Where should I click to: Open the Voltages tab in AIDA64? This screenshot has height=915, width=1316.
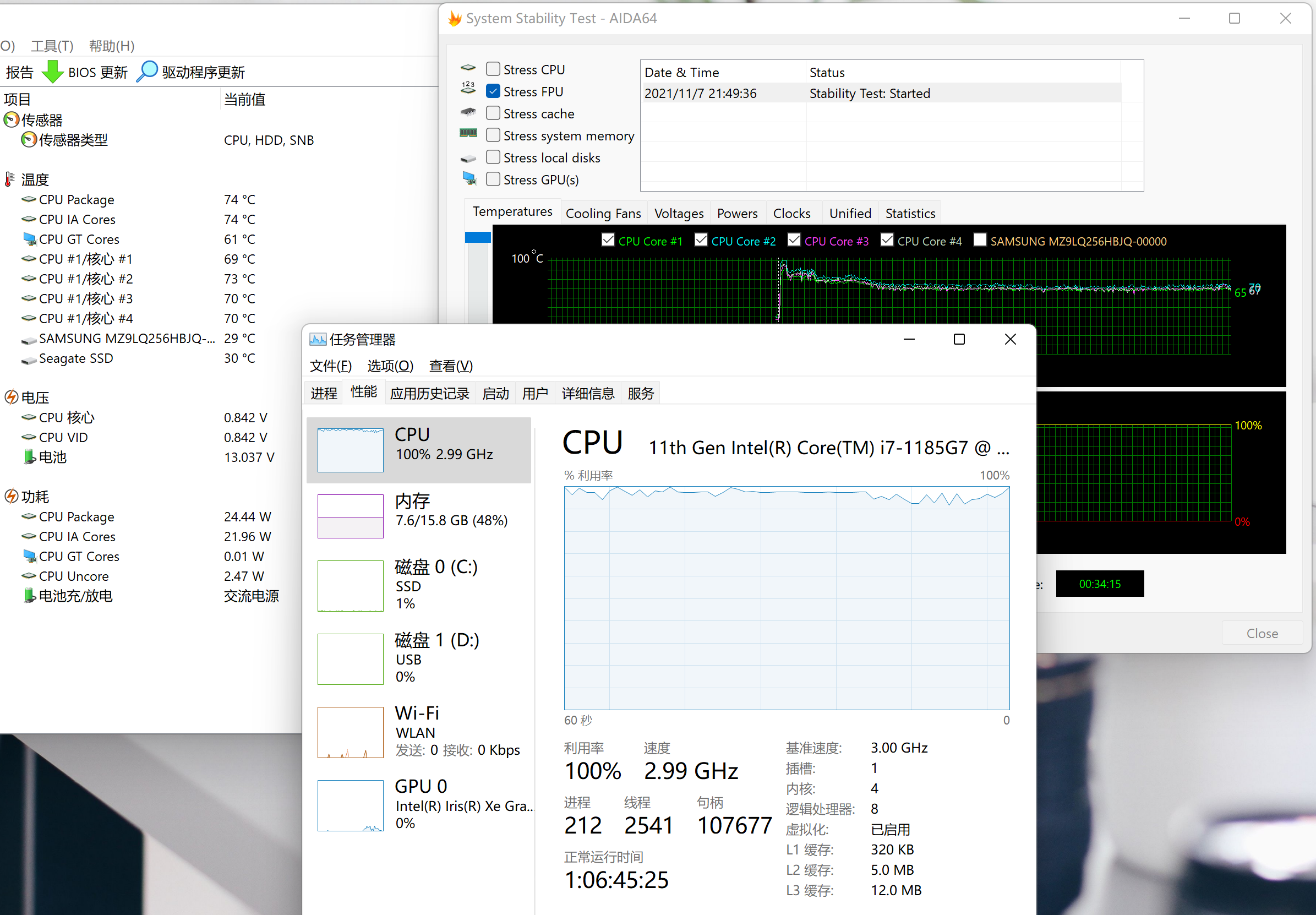click(x=679, y=213)
